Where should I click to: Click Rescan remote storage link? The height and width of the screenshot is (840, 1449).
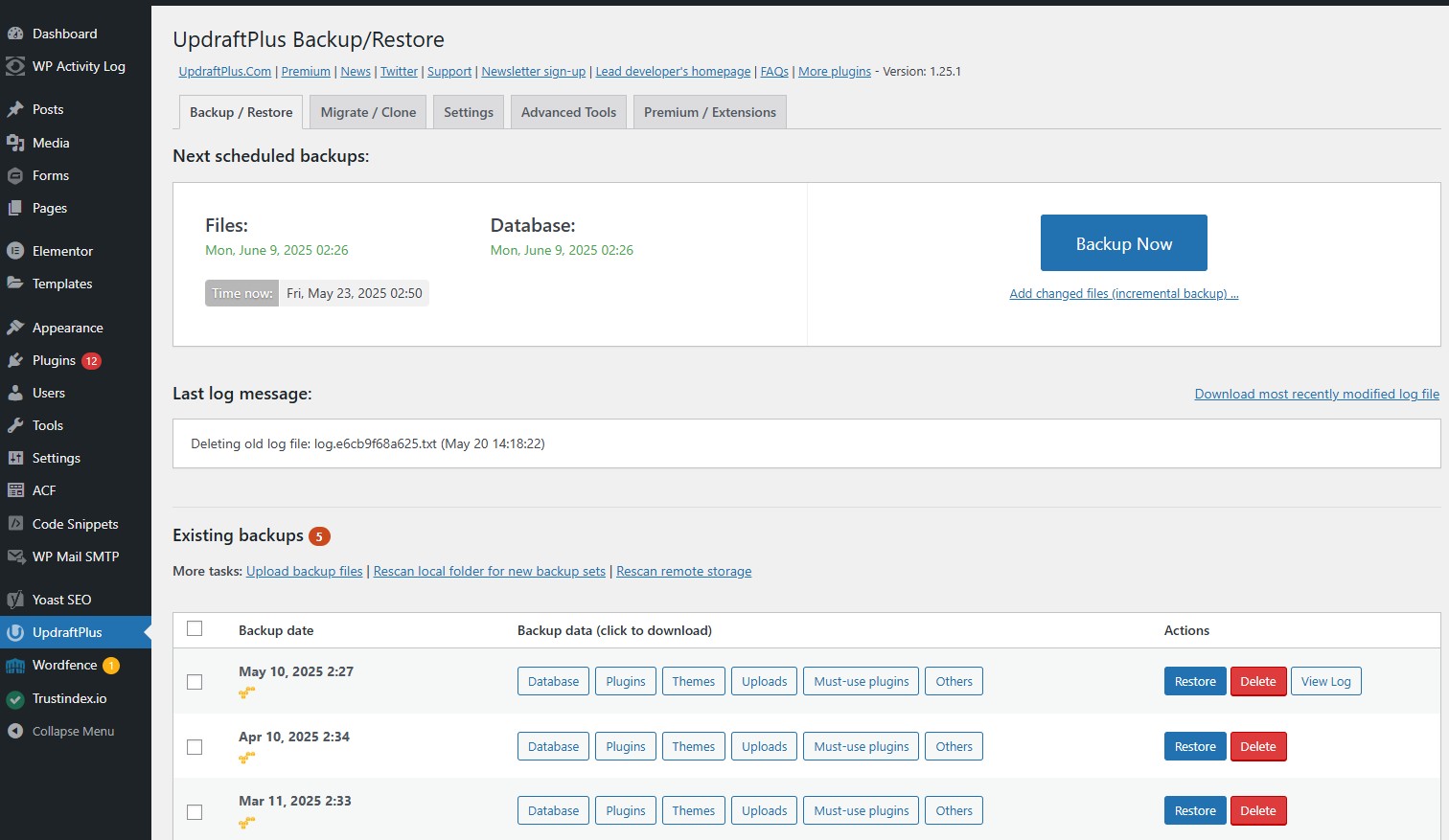684,571
